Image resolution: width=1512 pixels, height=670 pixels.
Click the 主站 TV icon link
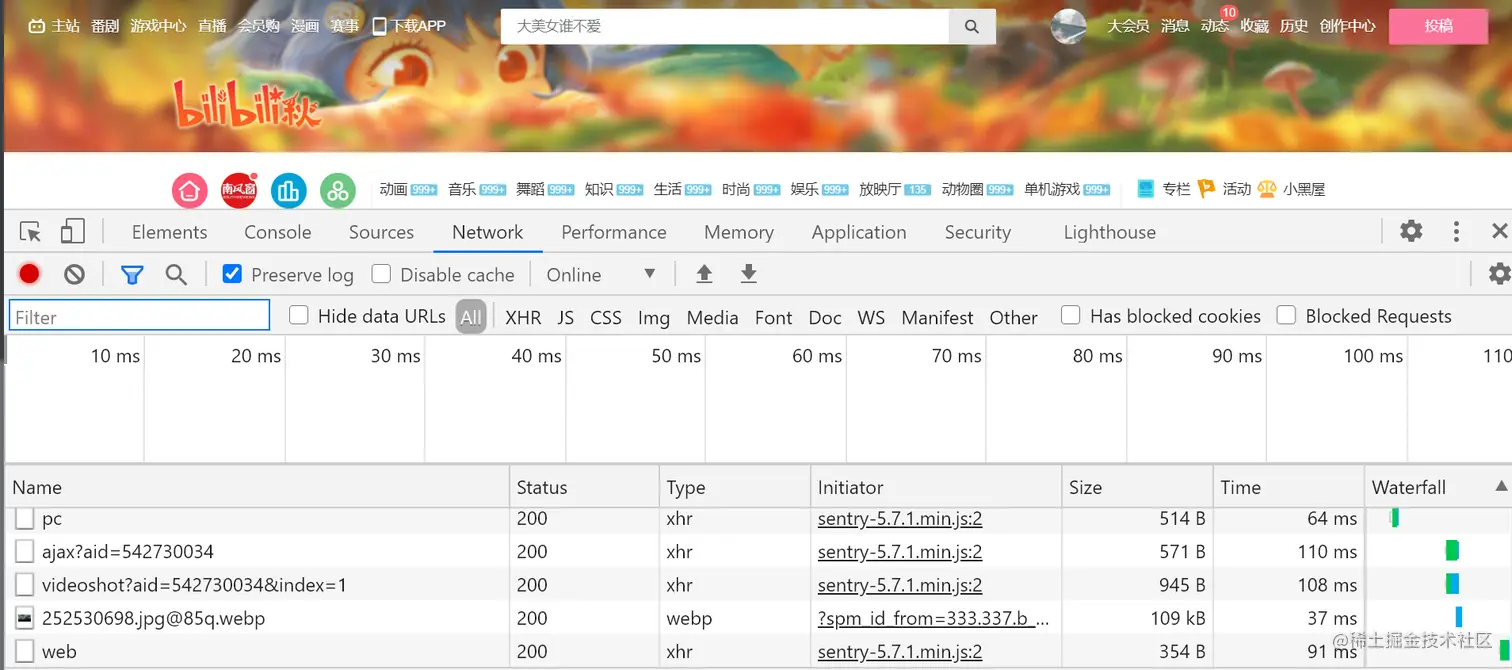53,26
